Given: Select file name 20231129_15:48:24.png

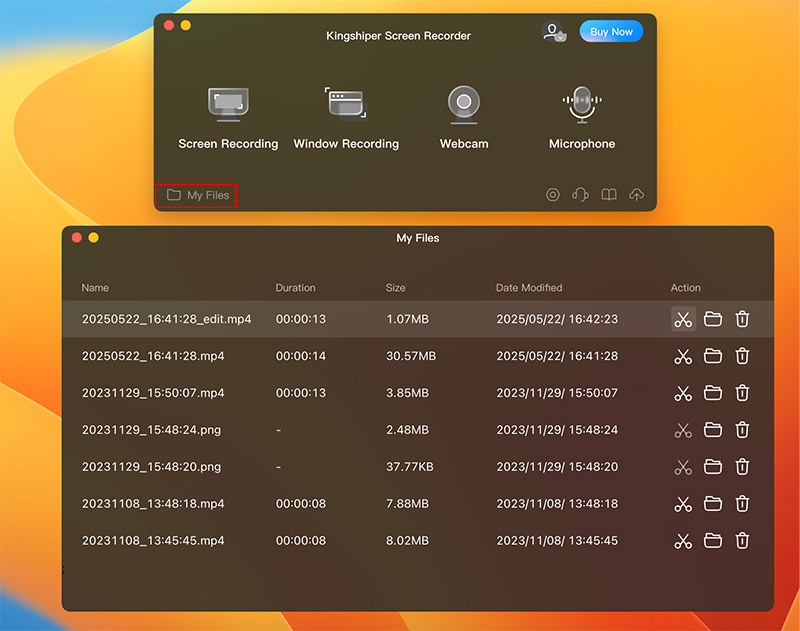Looking at the screenshot, I should coord(152,430).
